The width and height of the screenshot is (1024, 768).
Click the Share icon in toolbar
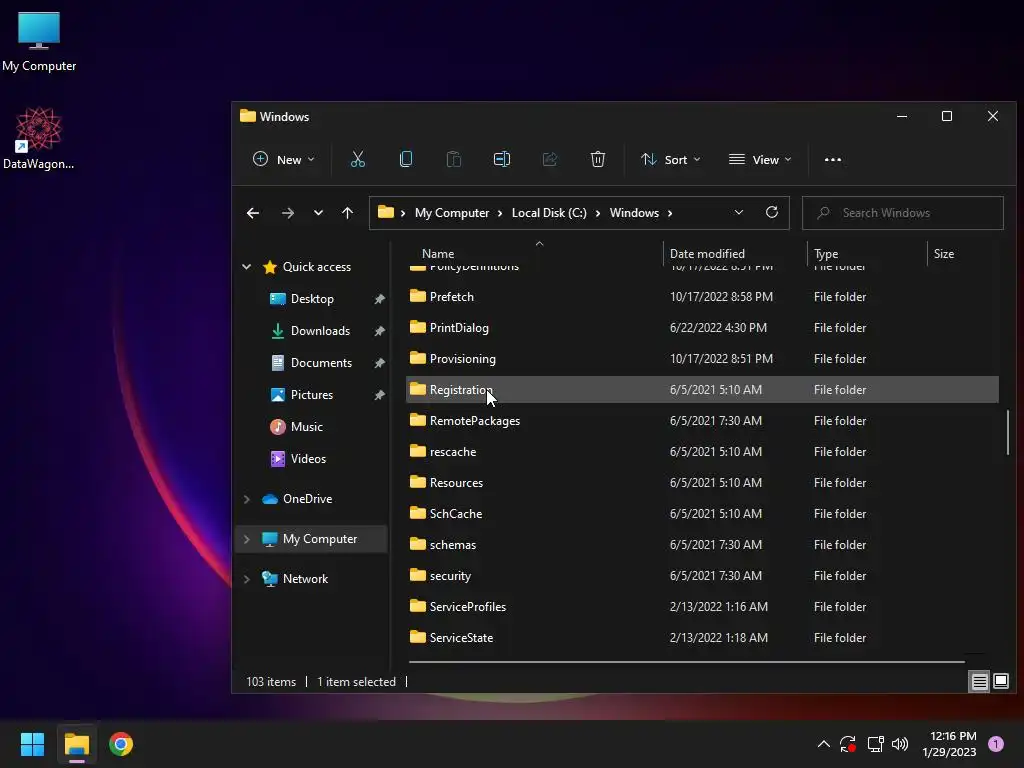tap(550, 159)
